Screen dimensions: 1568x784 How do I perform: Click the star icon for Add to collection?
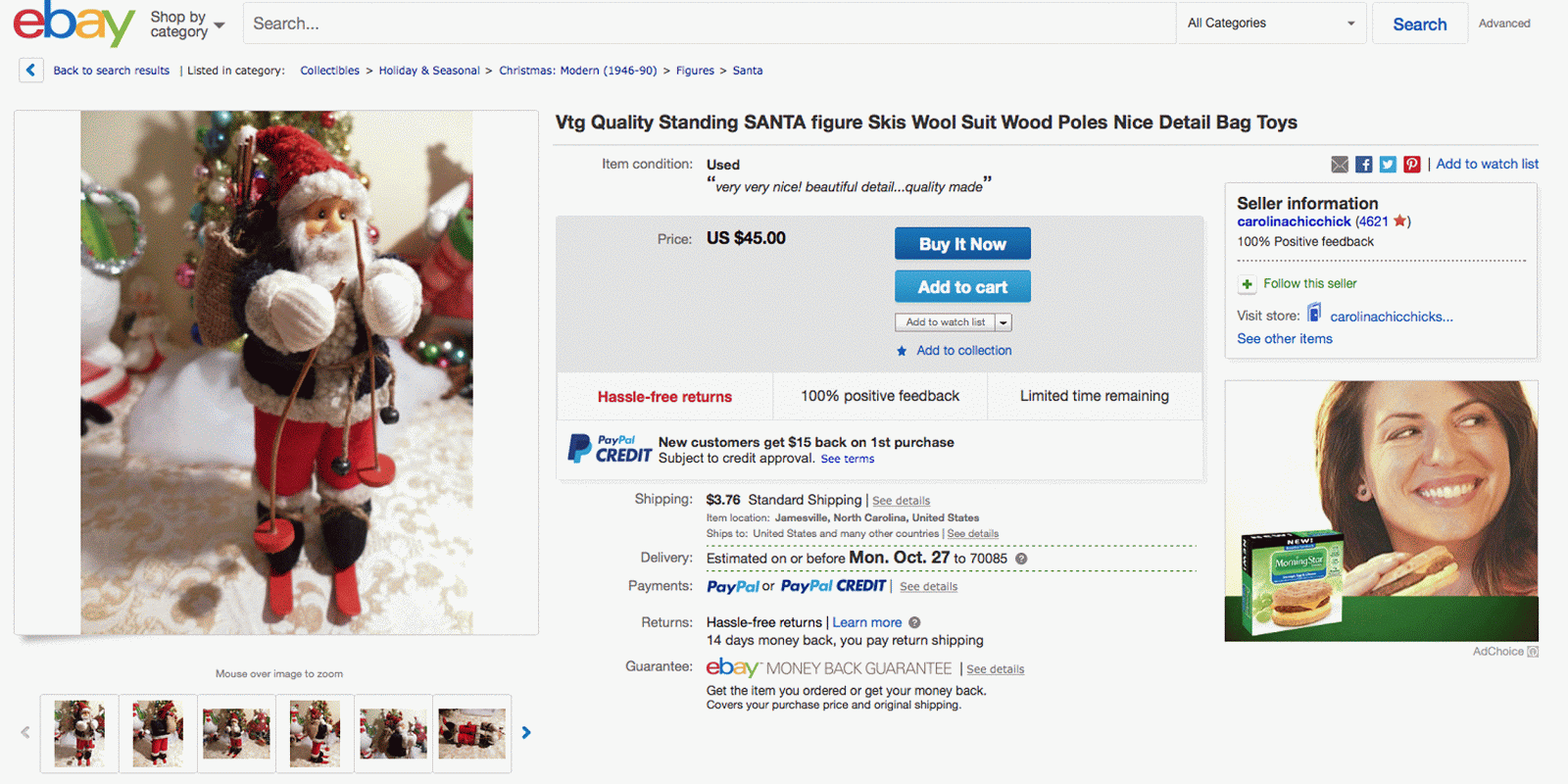[902, 351]
